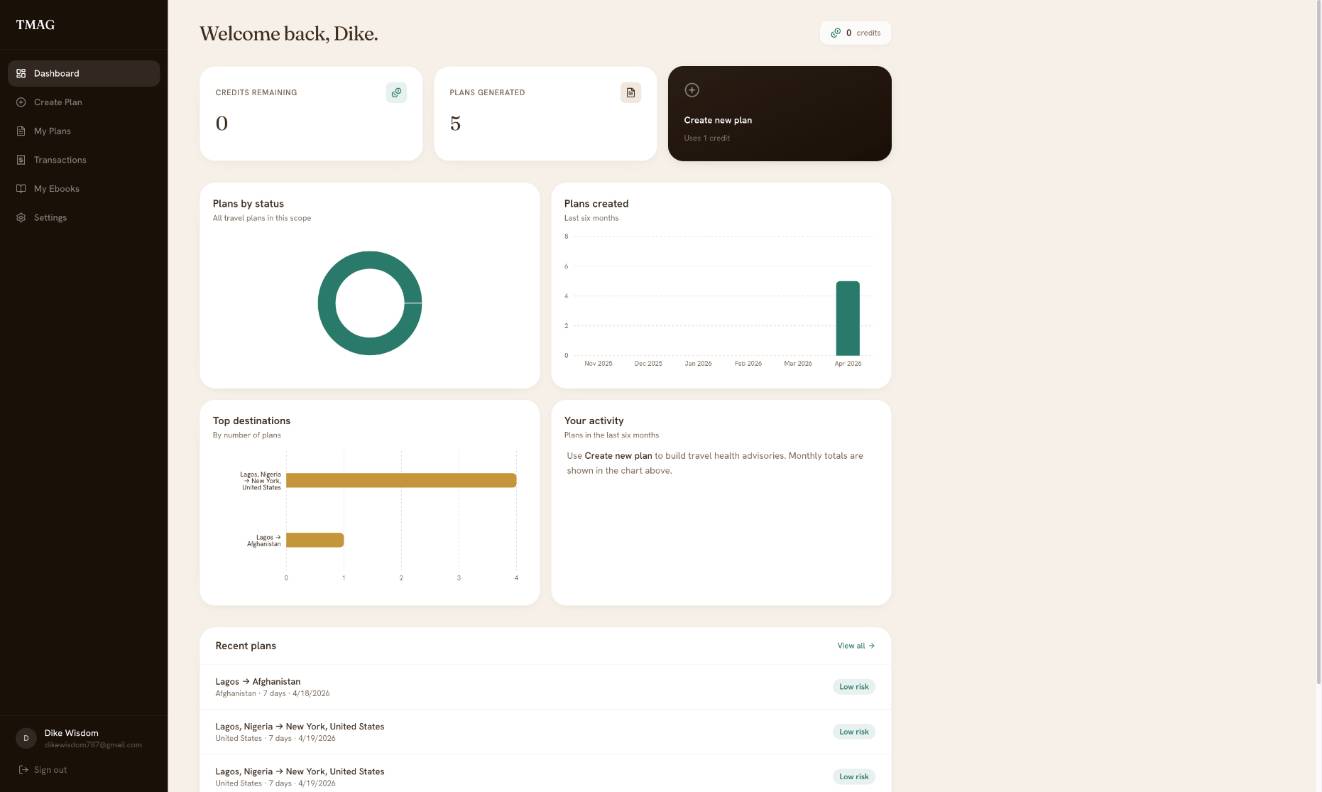Click the 'Nov 2025' axis label
Viewport: 1322px width, 792px height.
point(598,364)
